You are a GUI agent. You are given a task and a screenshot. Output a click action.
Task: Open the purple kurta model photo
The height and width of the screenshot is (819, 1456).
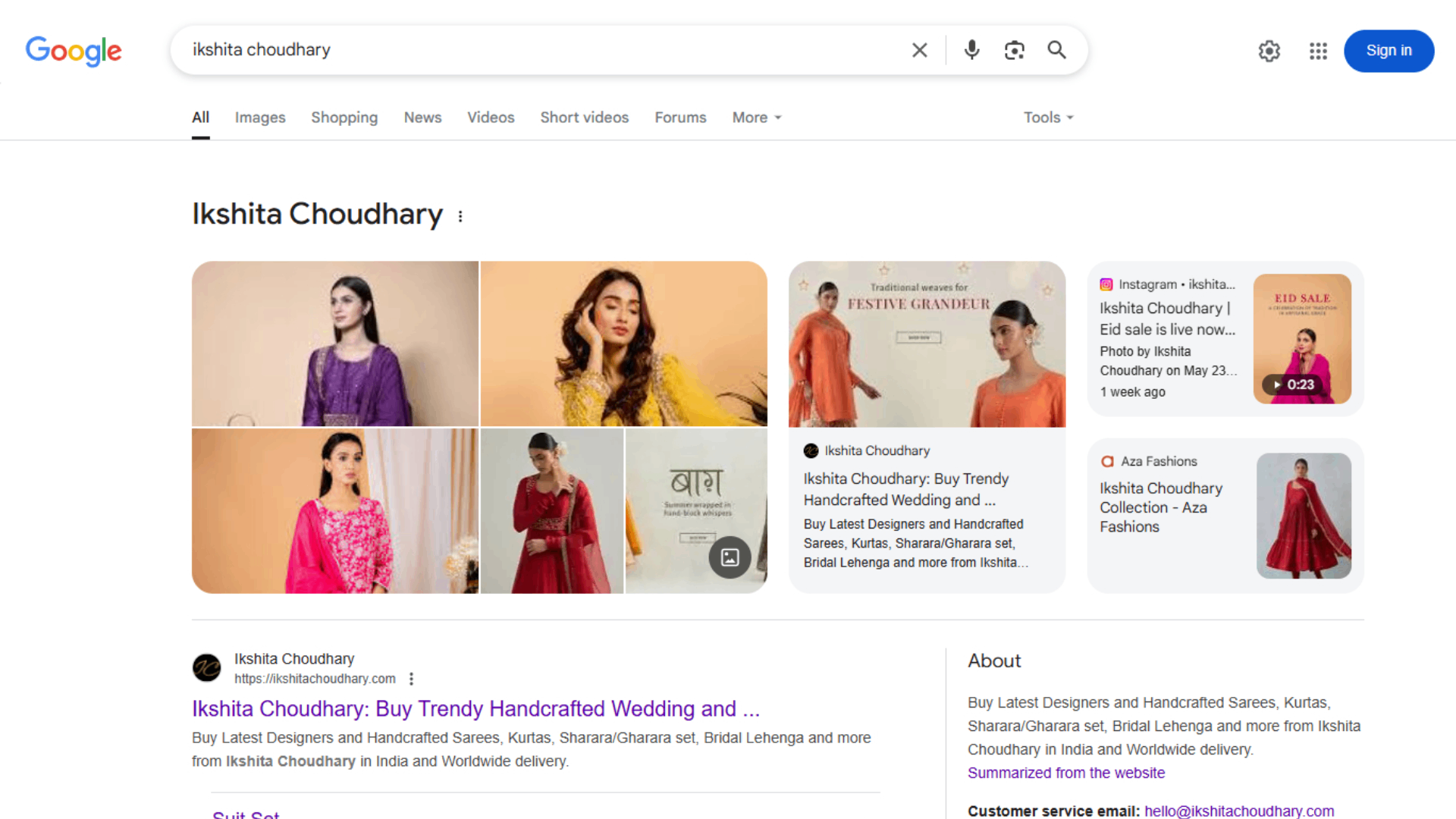(334, 344)
